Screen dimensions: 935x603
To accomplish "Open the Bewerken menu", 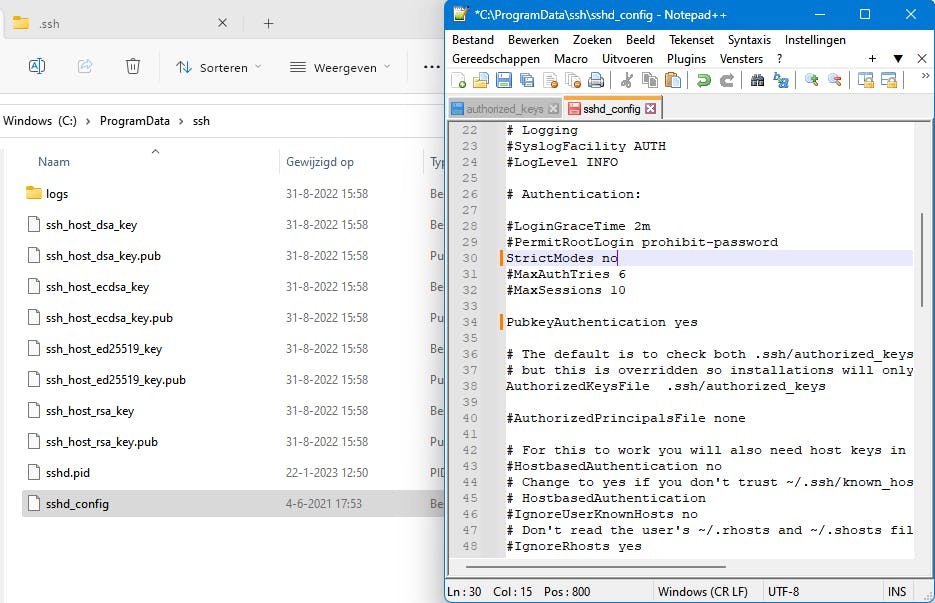I will click(533, 40).
